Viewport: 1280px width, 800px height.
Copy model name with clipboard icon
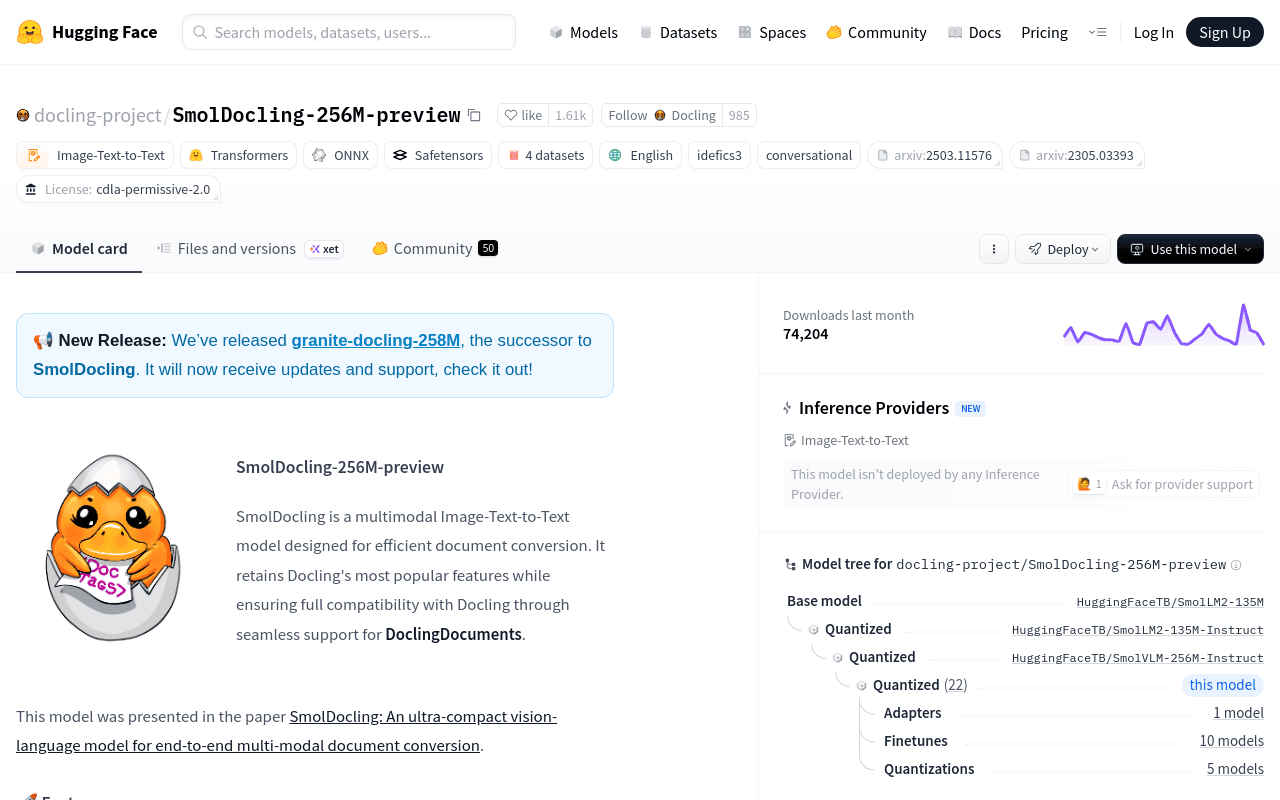pyautogui.click(x=474, y=115)
